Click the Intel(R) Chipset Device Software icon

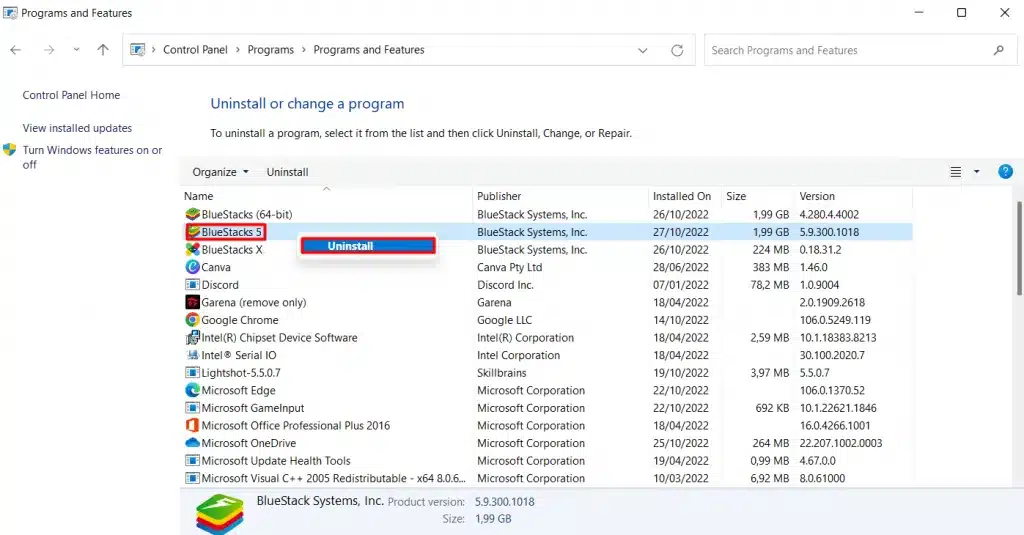192,338
